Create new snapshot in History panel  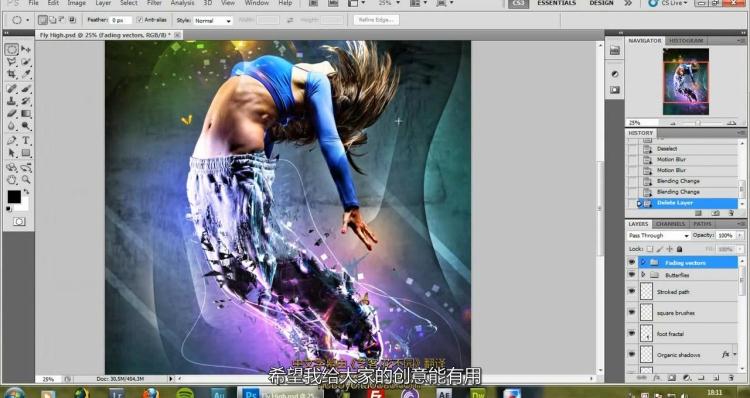[x=716, y=213]
